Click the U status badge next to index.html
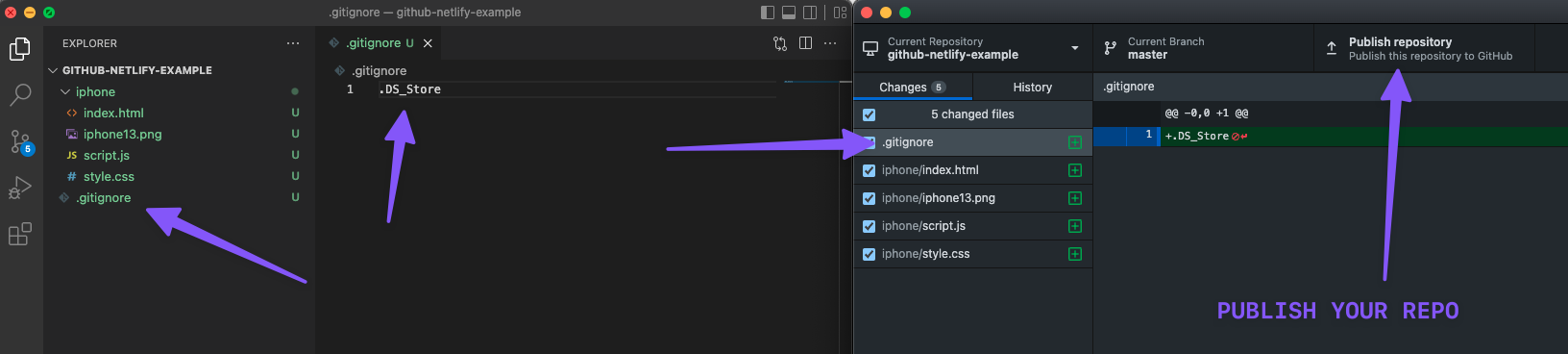The image size is (1568, 354). (x=296, y=114)
